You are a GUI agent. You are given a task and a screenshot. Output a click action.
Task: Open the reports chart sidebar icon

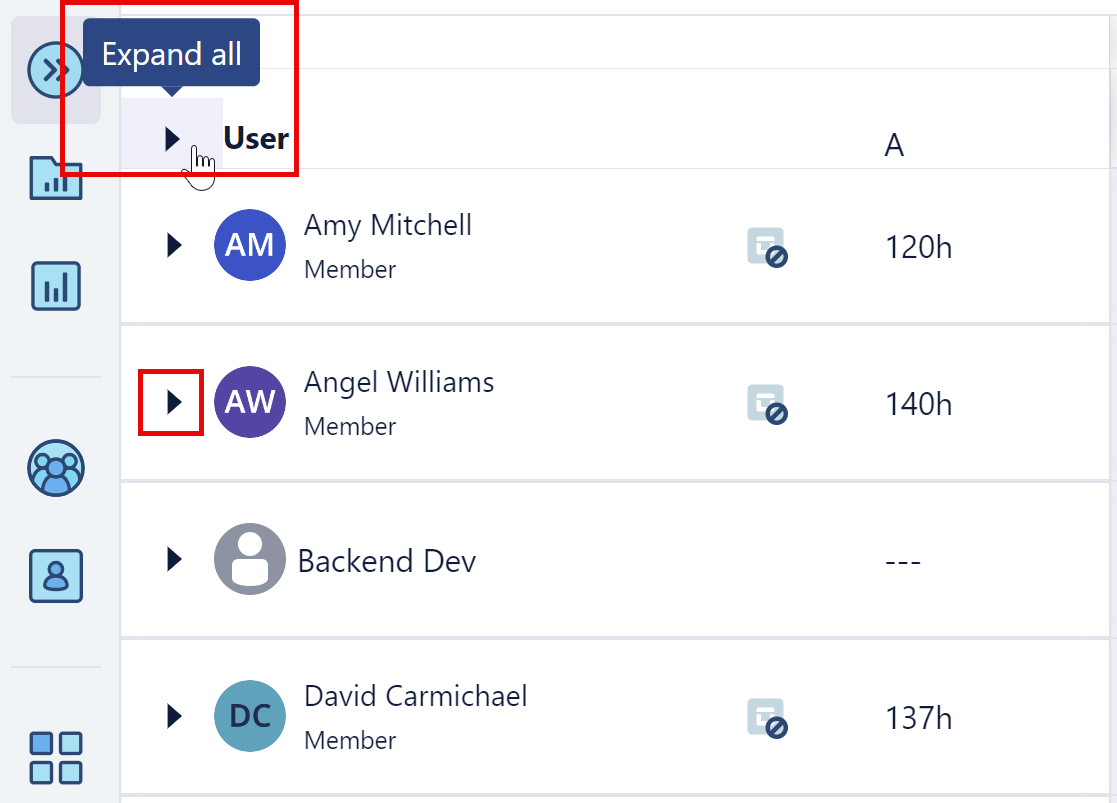pos(55,286)
